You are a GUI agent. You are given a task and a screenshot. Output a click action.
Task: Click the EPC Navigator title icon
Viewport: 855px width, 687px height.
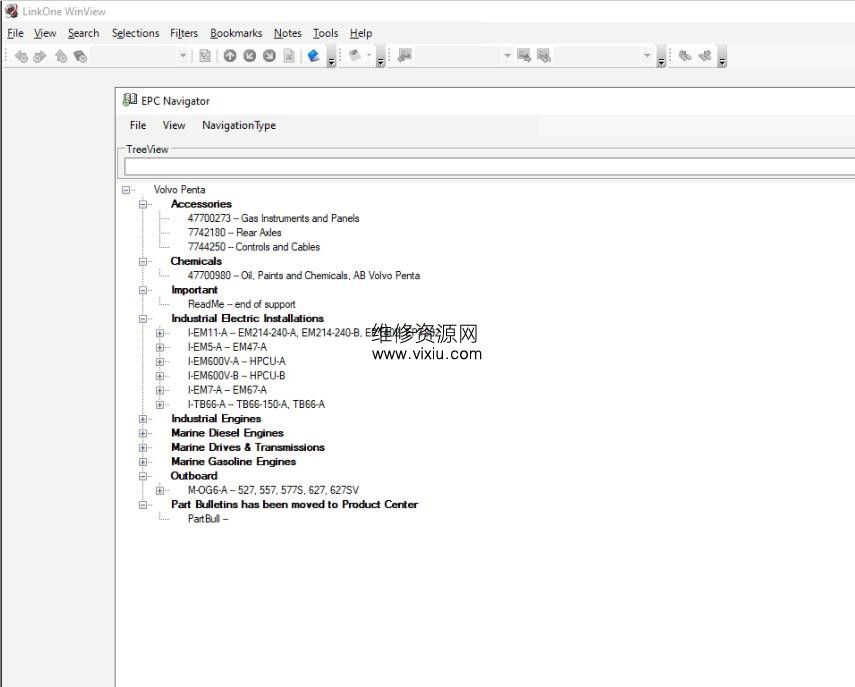pyautogui.click(x=130, y=100)
